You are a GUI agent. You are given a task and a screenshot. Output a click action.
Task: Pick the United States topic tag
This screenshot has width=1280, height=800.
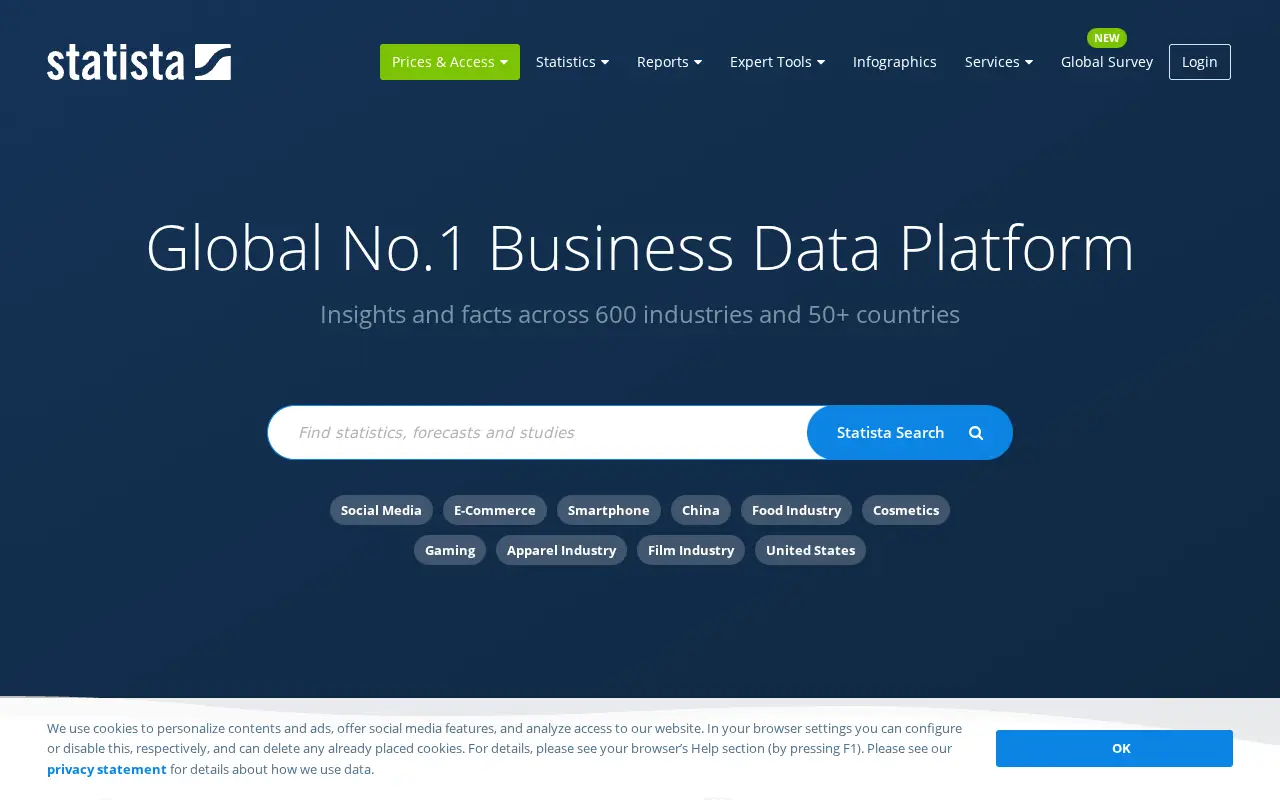[x=810, y=550]
